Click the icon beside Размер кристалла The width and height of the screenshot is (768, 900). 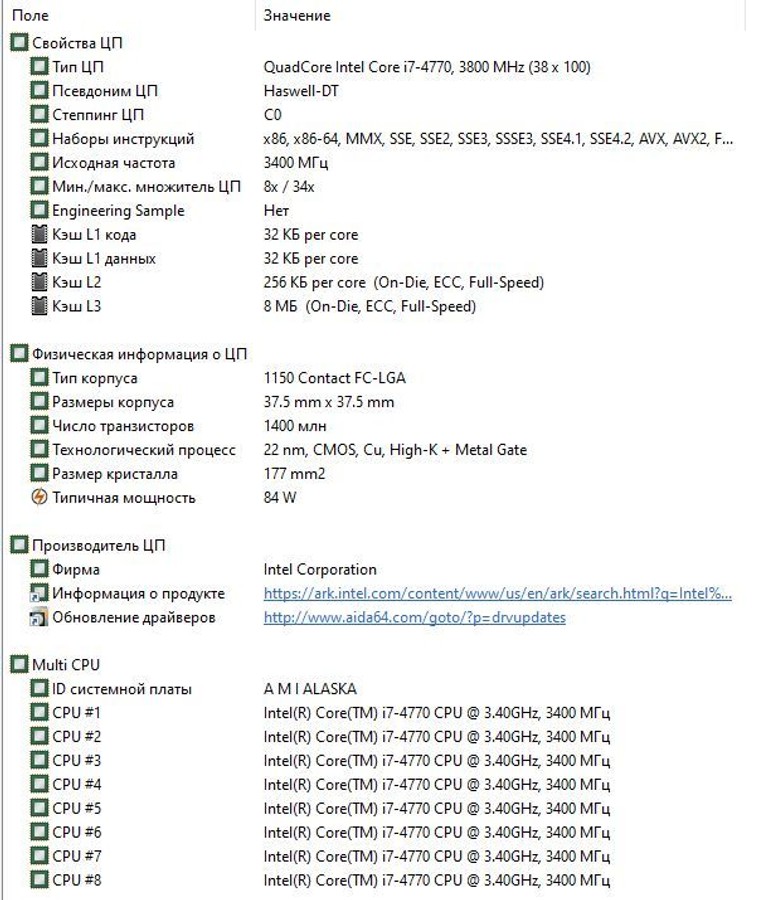39,474
